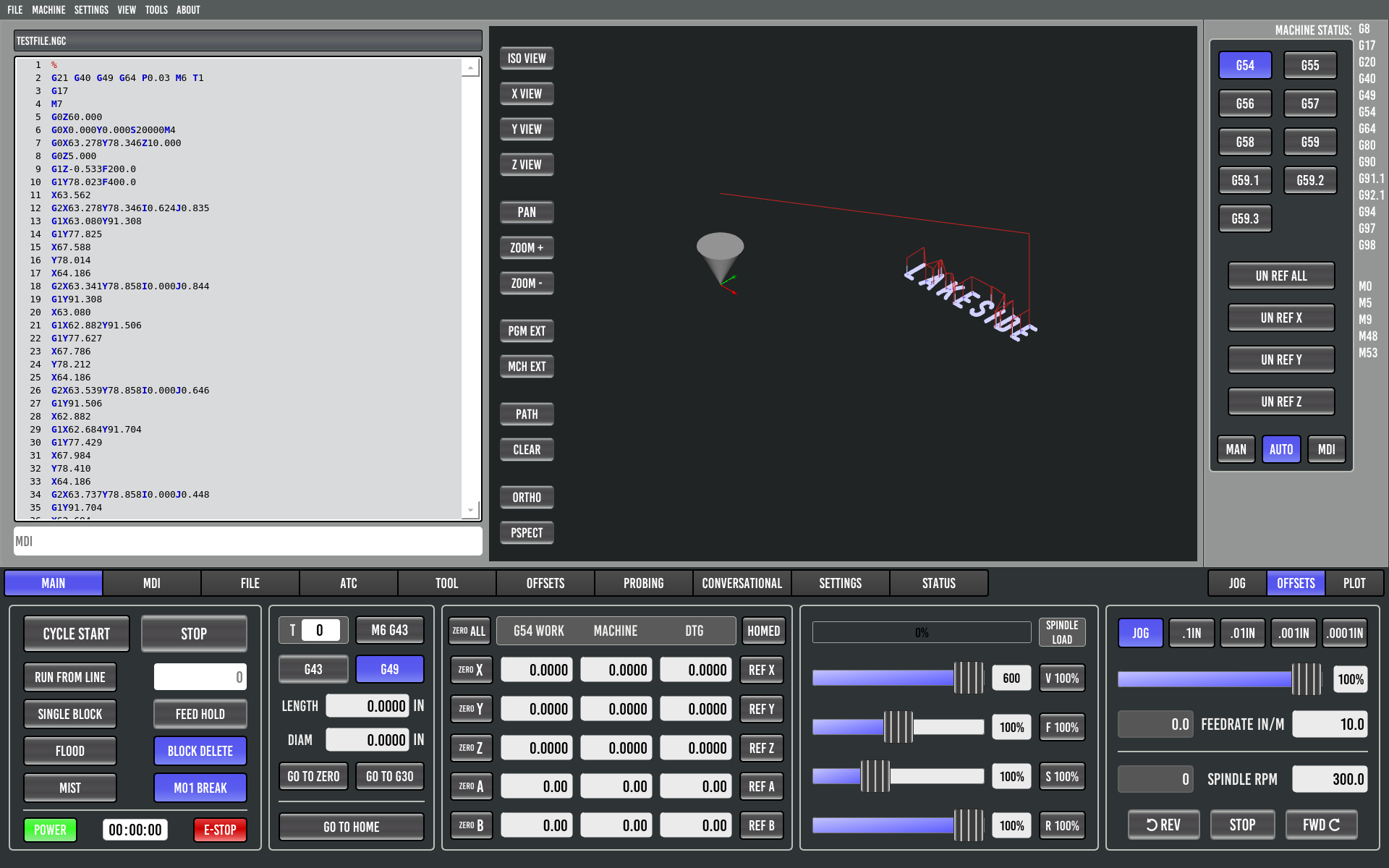
Task: Click UN REF X button
Action: [1281, 318]
